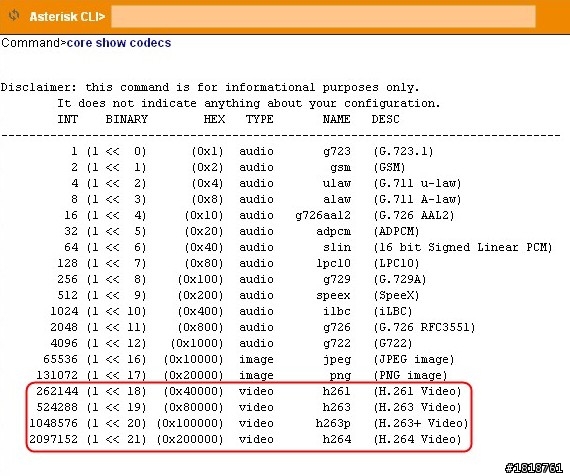Click the '(G.711 A-law)' description
This screenshot has width=570, height=476.
coord(417,199)
